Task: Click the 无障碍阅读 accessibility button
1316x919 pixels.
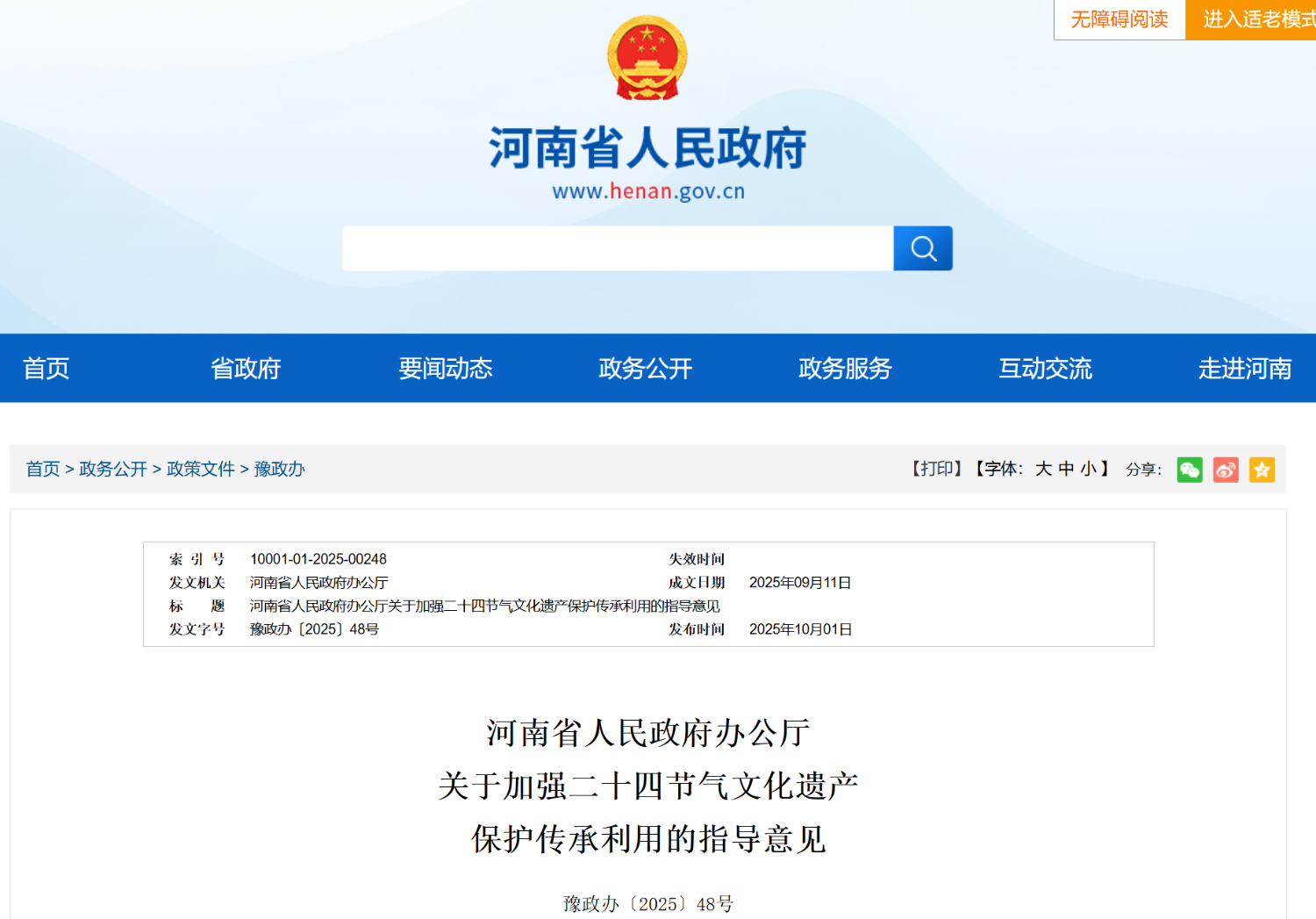Action: click(1119, 19)
